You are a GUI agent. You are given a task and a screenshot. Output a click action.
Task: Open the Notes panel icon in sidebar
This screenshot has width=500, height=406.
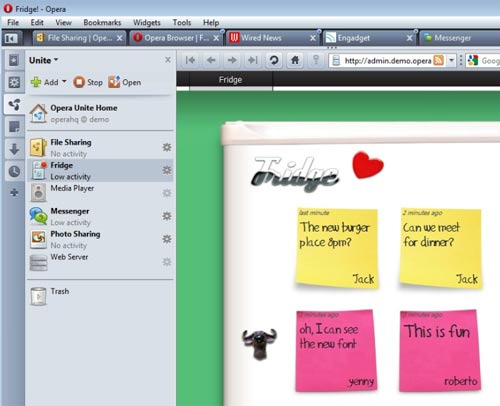coord(14,127)
